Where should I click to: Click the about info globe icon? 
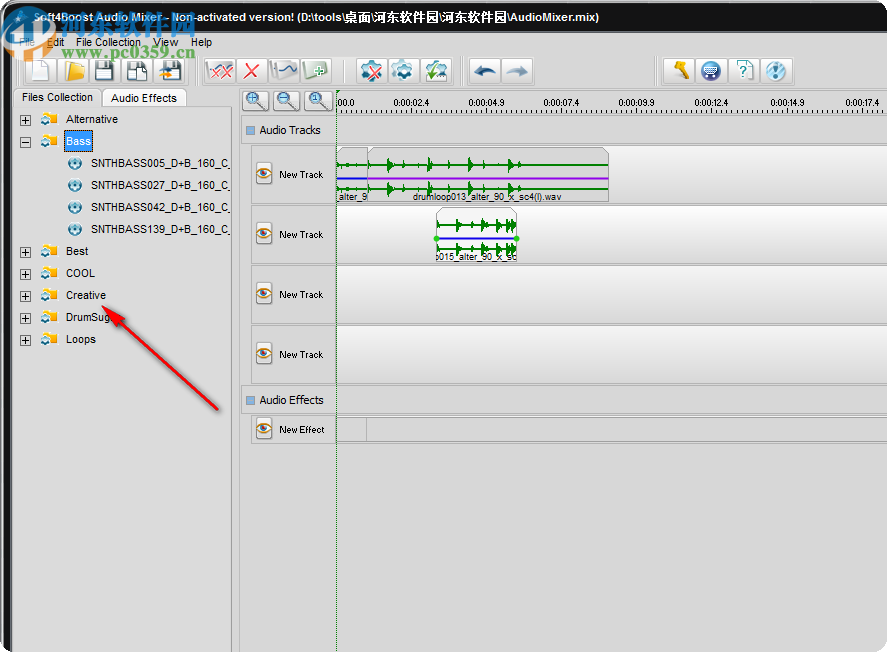[x=776, y=71]
